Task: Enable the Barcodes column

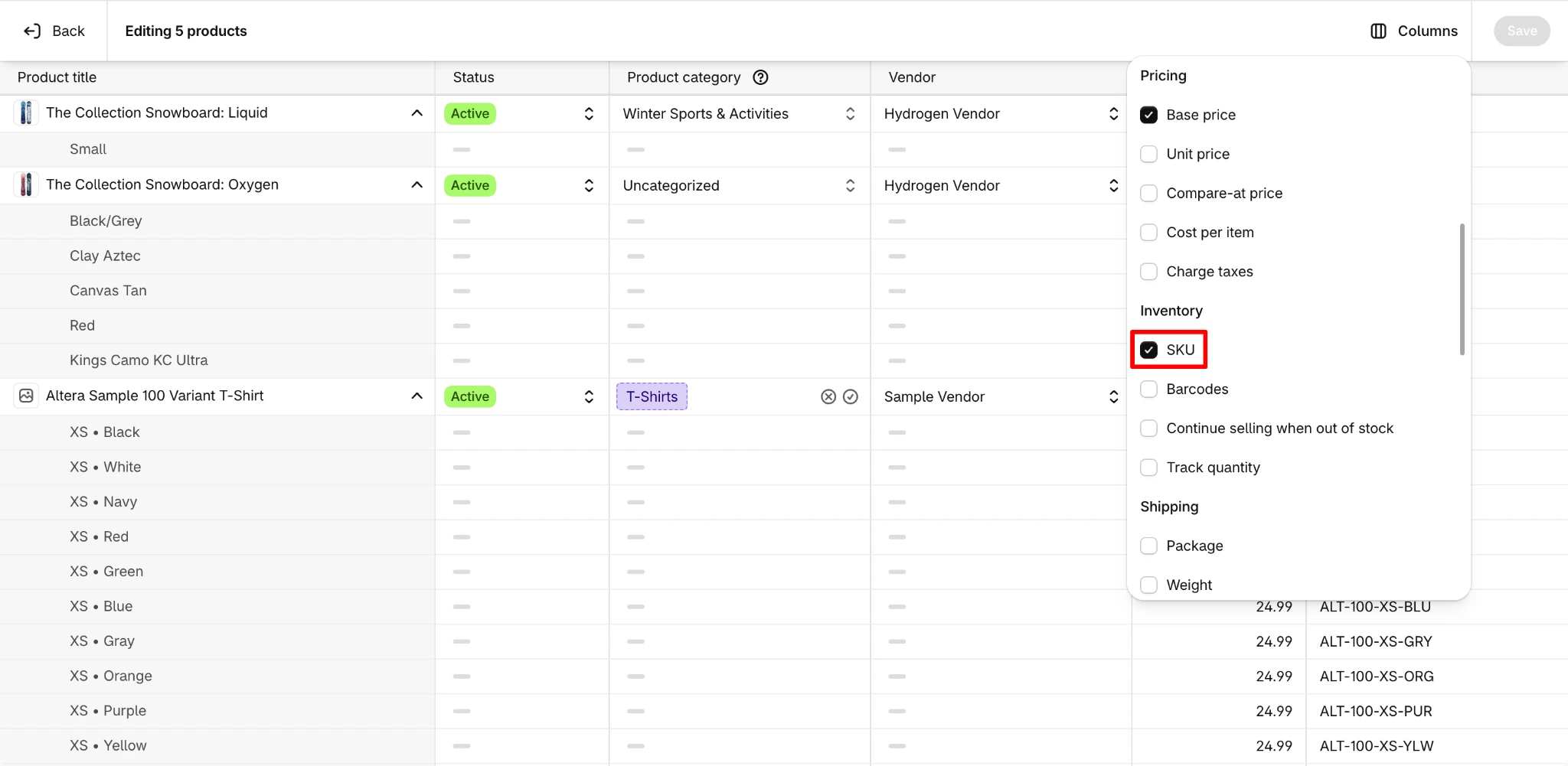Action: (x=1148, y=389)
